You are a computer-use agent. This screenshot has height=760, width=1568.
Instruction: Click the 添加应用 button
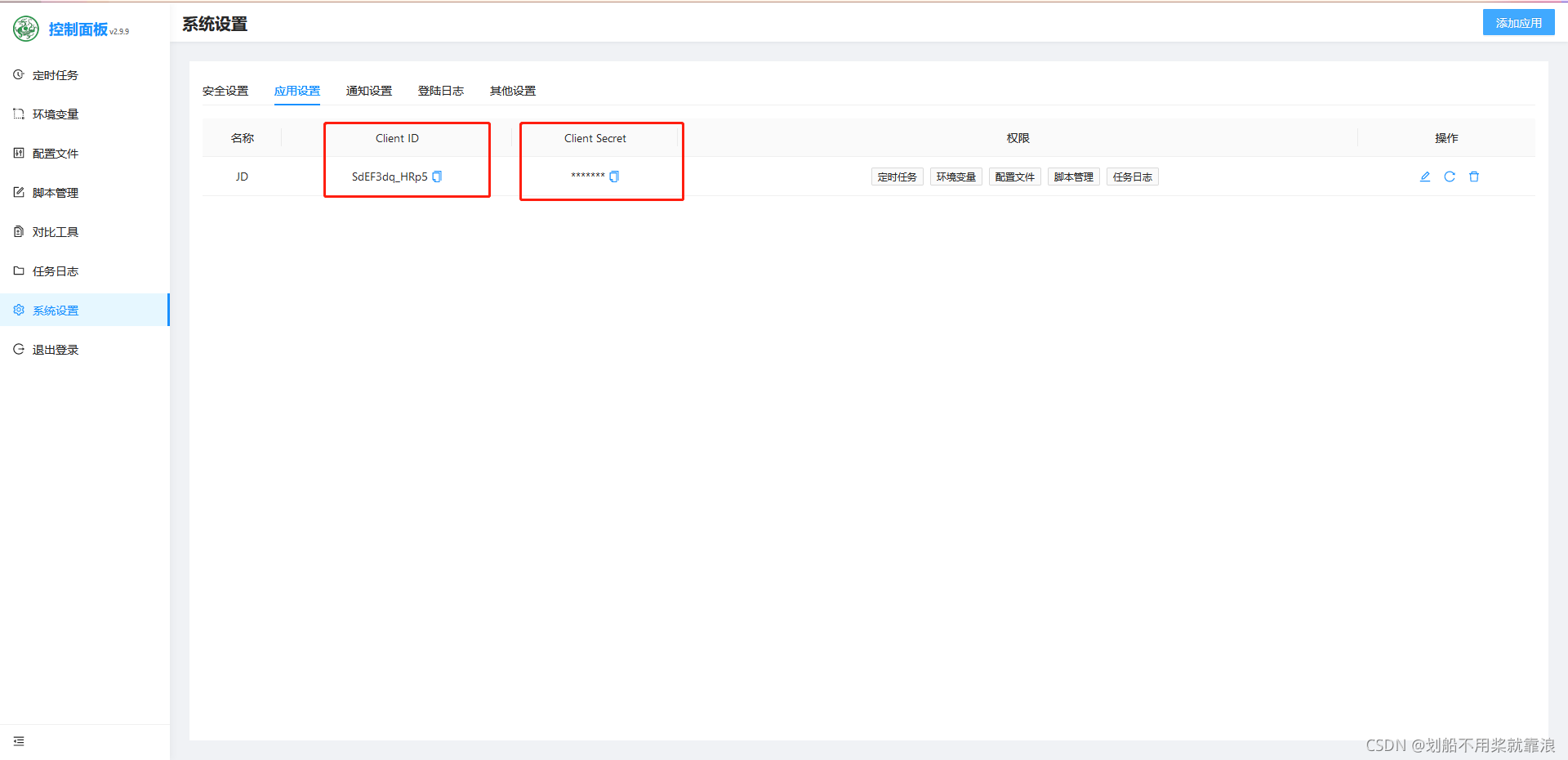[1518, 23]
